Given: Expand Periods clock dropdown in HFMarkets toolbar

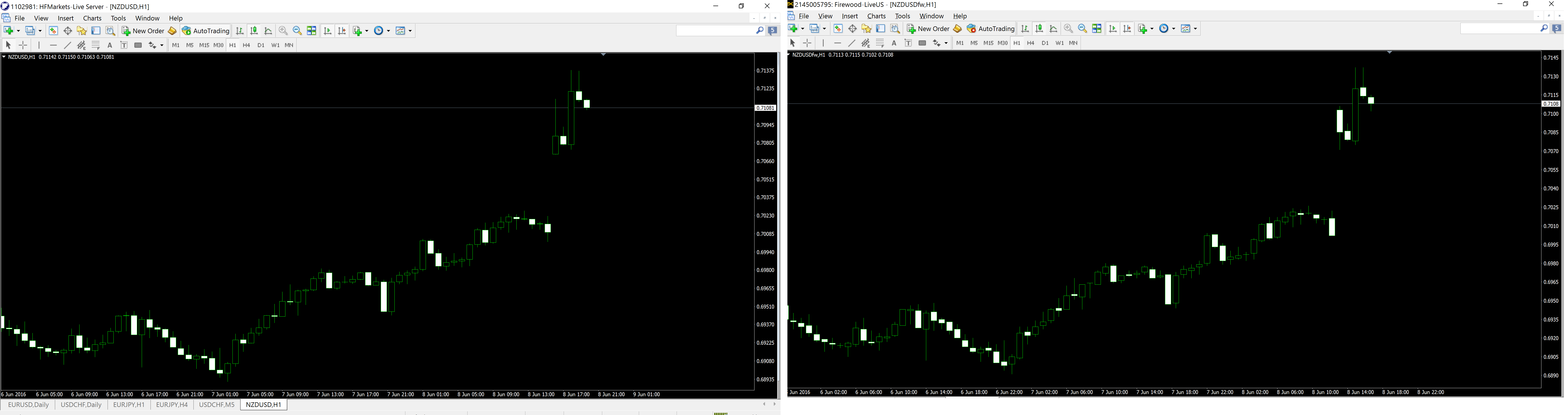Looking at the screenshot, I should pyautogui.click(x=388, y=31).
